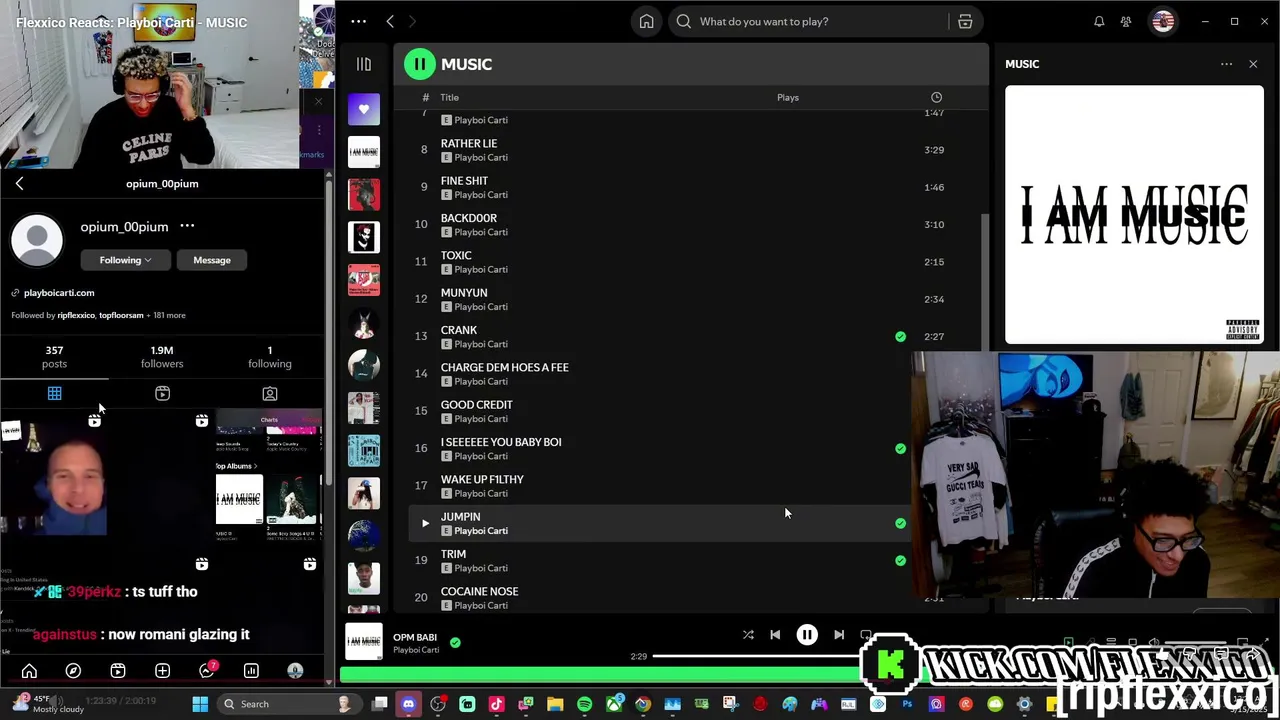The height and width of the screenshot is (720, 1280).
Task: Pause playback in the player bar
Action: 807,635
